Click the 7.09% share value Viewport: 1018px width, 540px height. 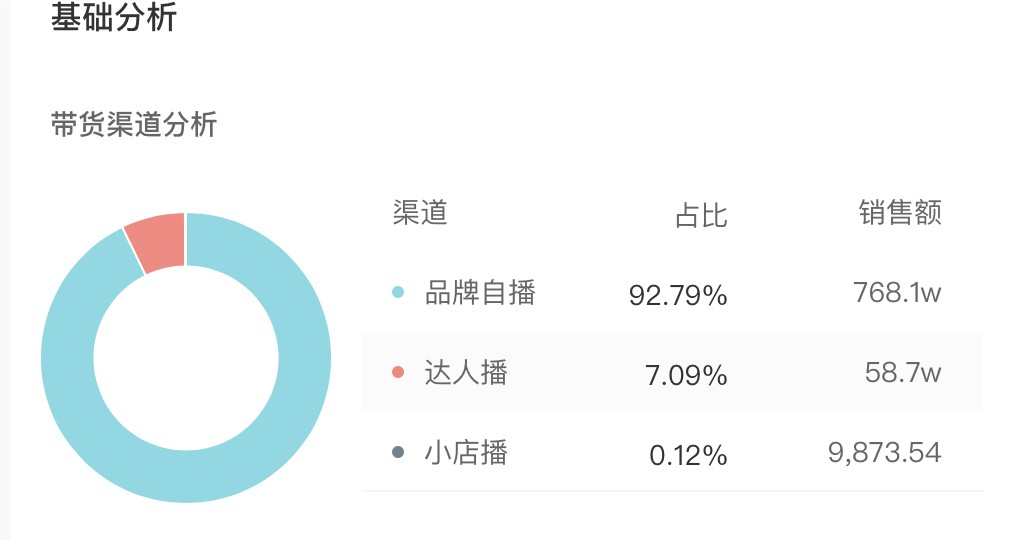[x=686, y=375]
